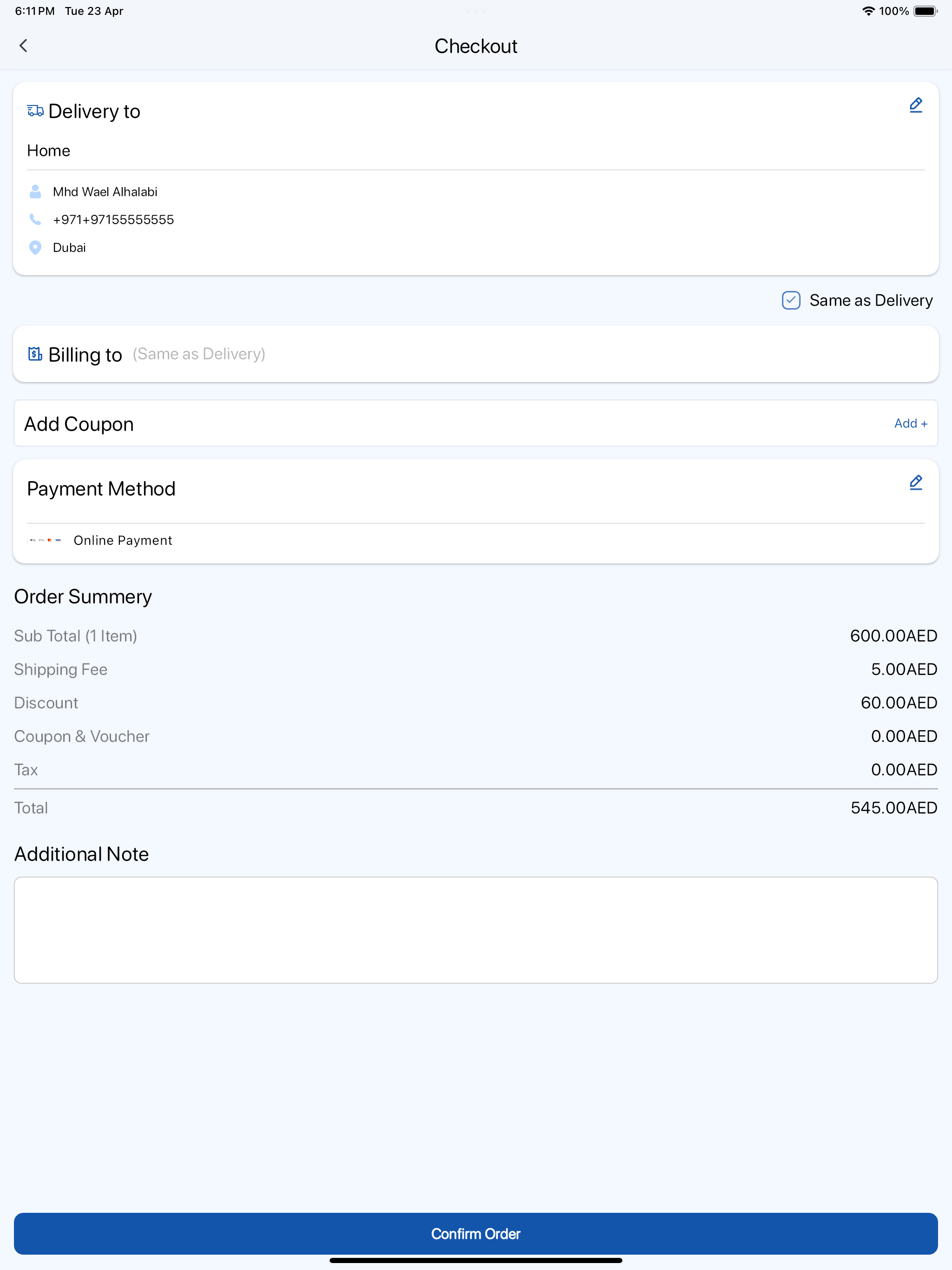Tap the (Same as Delivery) billing note
The image size is (952, 1270).
(x=199, y=354)
